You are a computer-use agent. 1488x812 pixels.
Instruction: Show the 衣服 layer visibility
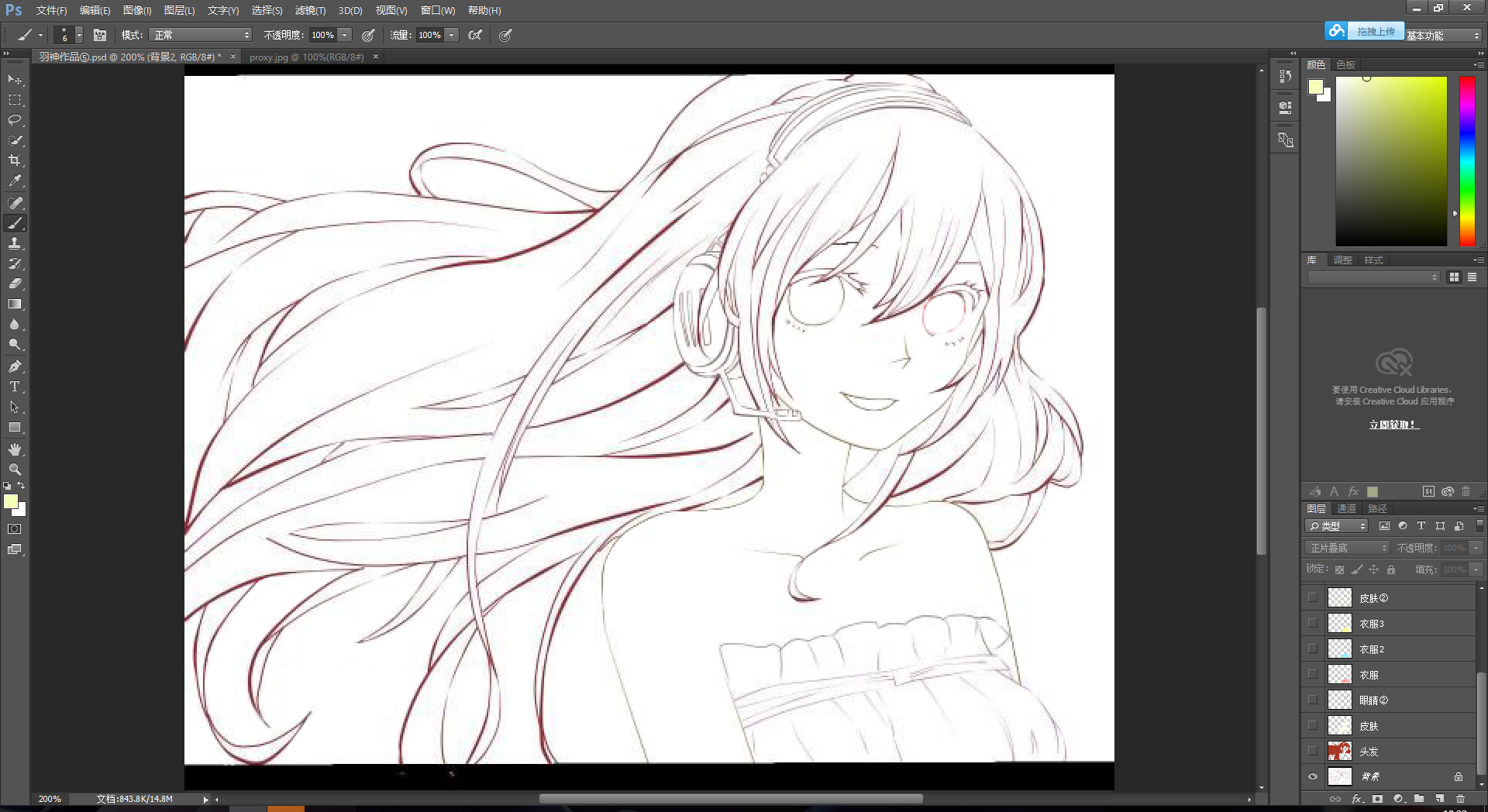[1312, 674]
